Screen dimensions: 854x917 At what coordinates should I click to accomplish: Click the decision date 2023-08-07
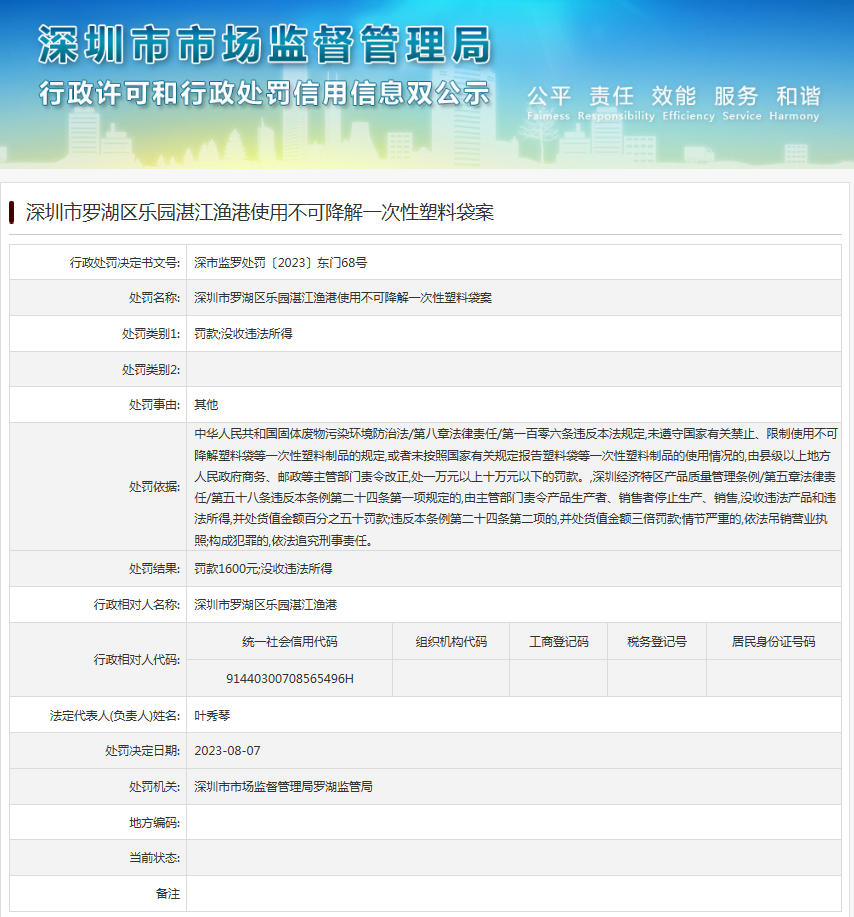tap(227, 750)
